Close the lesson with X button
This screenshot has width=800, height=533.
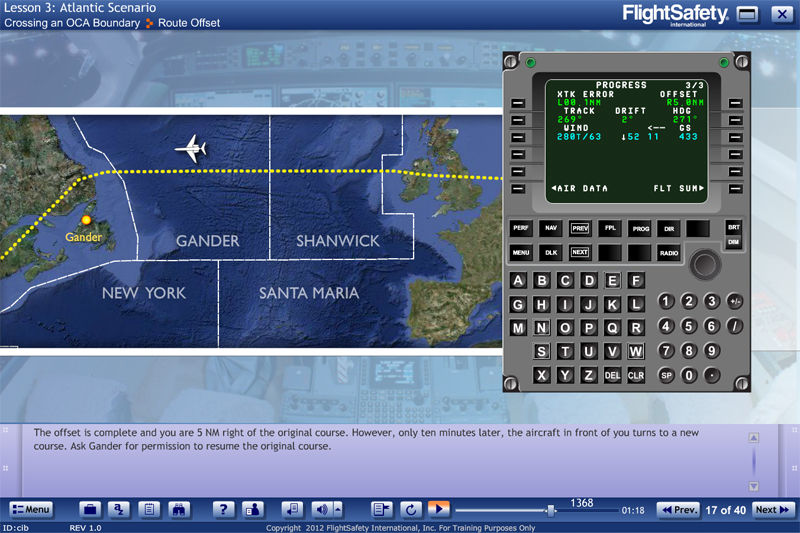[x=782, y=14]
